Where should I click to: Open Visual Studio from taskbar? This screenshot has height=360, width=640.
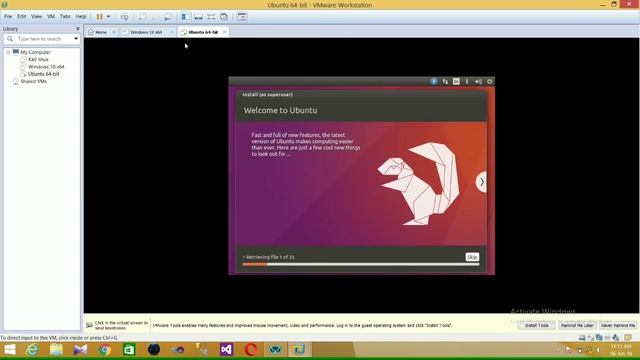click(227, 350)
